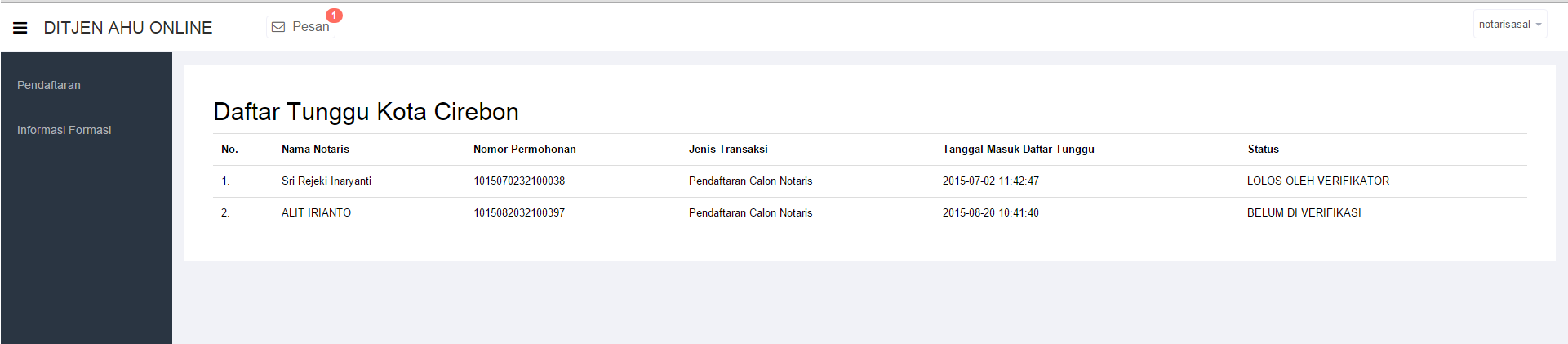Open Pendaftaran in the sidebar
The width and height of the screenshot is (1568, 344).
click(x=49, y=85)
